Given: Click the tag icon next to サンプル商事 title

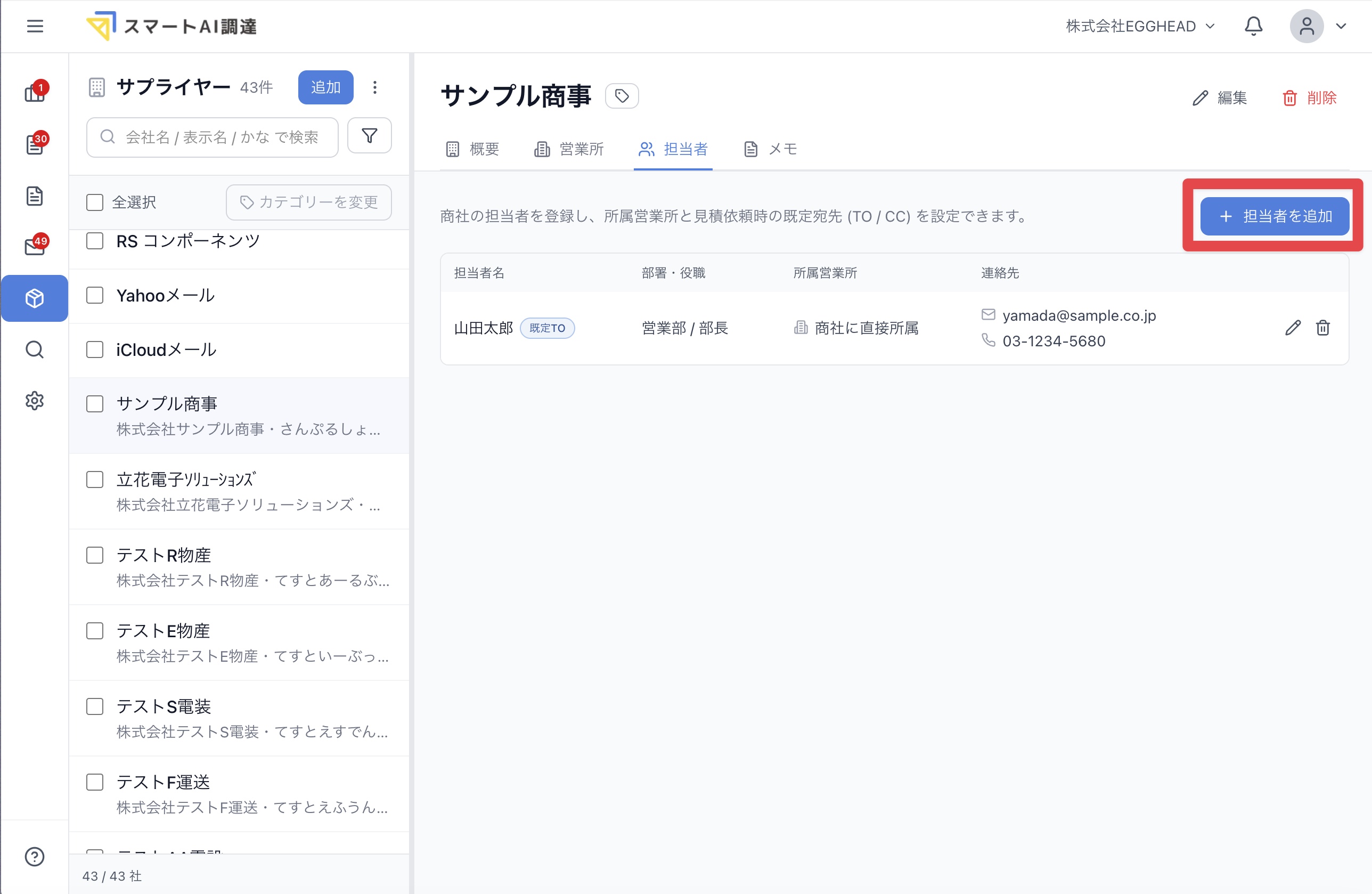Looking at the screenshot, I should [622, 96].
